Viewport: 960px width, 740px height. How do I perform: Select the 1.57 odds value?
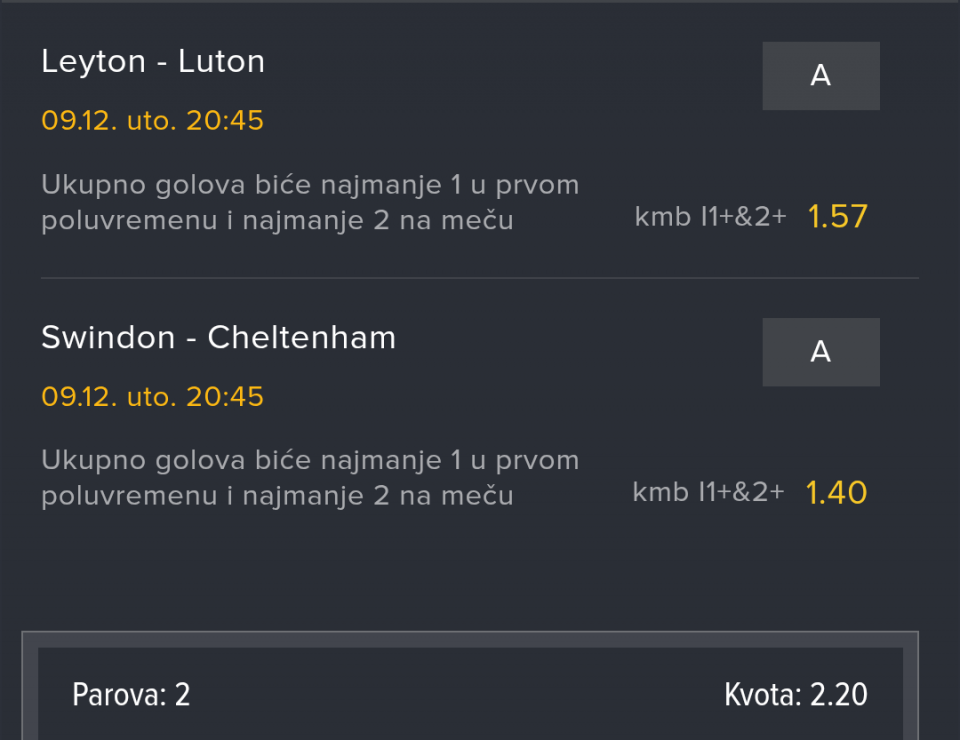[x=837, y=216]
